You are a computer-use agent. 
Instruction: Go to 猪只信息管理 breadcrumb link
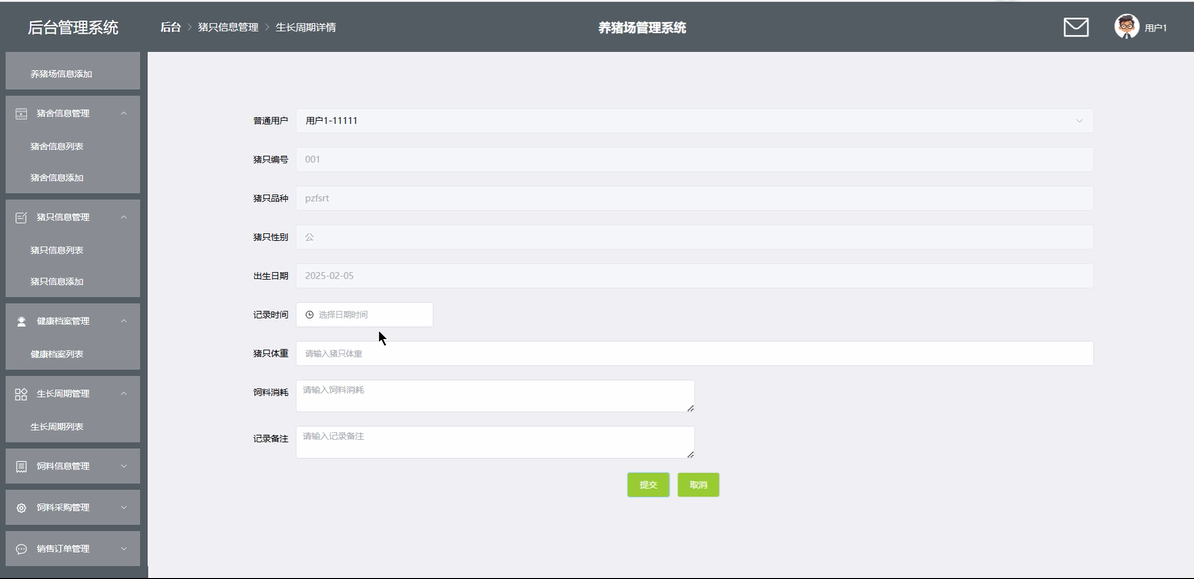click(x=228, y=27)
